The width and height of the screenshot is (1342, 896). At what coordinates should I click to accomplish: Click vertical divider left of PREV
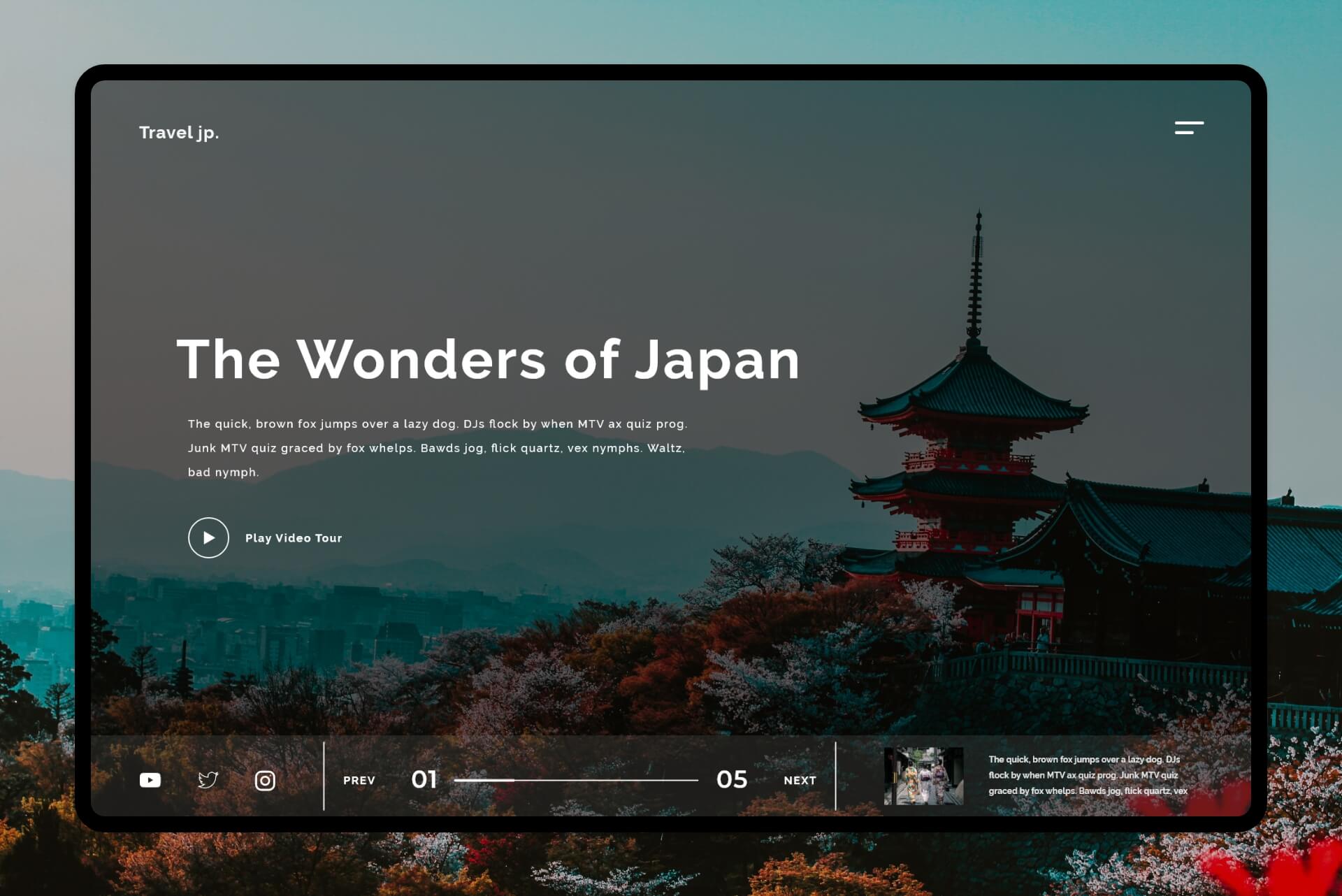(x=324, y=776)
